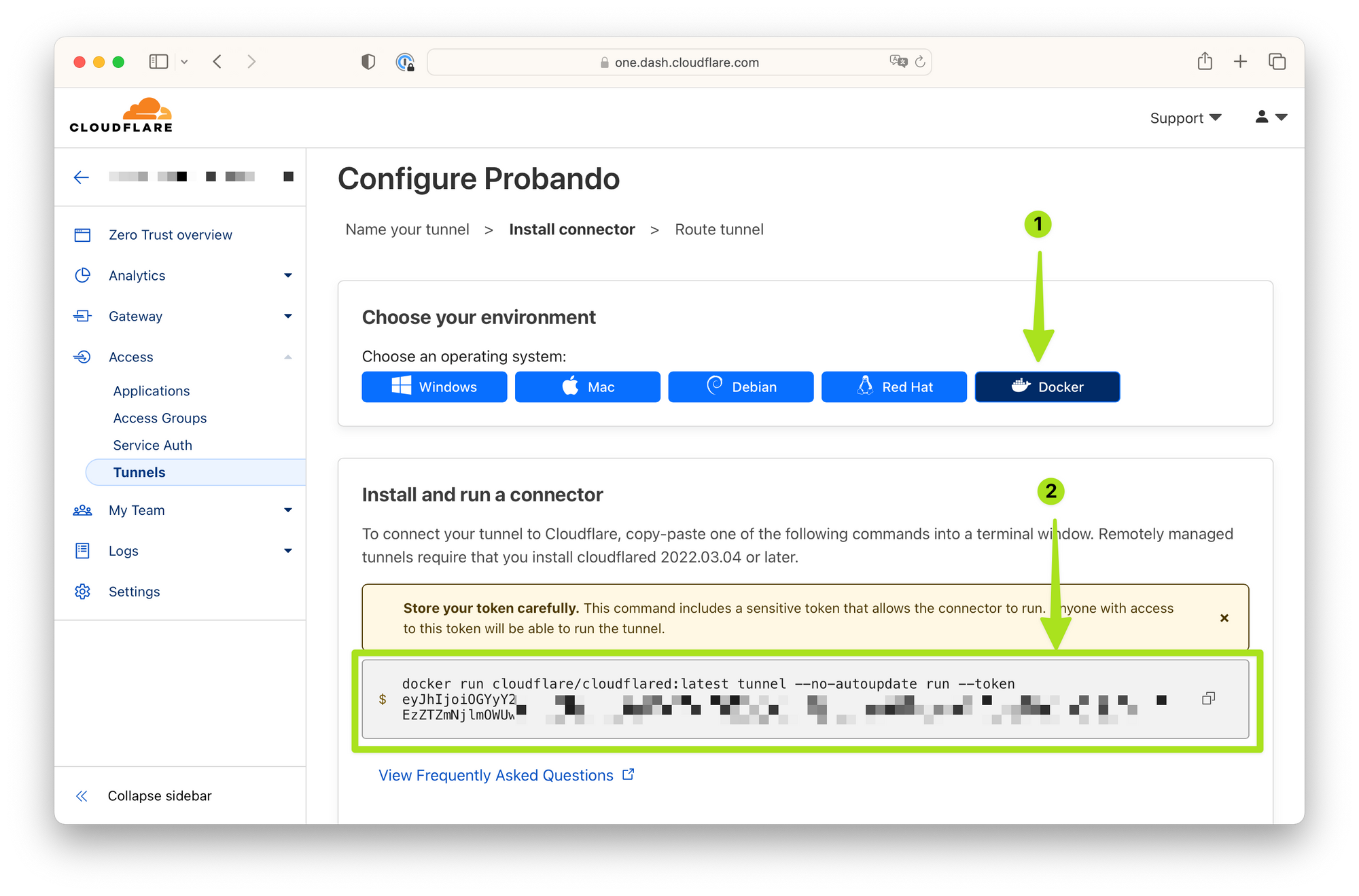The height and width of the screenshot is (896, 1359).
Task: Toggle the Safari sidebar button
Action: click(x=158, y=62)
